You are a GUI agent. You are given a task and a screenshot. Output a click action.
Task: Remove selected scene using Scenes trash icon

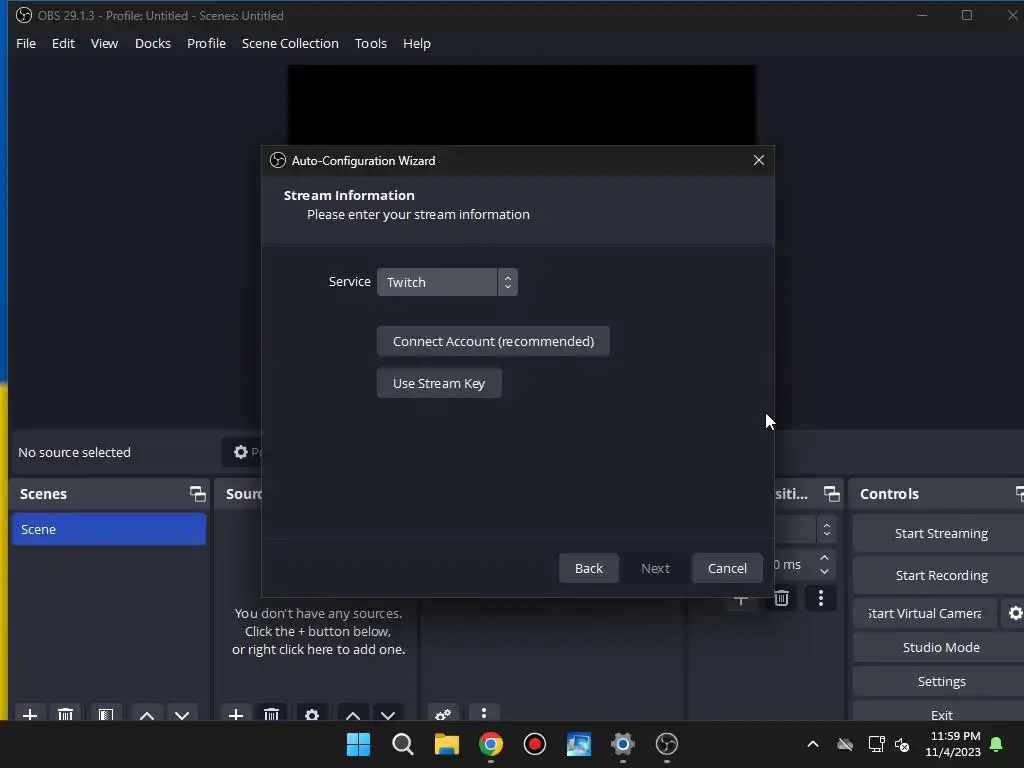pos(65,714)
